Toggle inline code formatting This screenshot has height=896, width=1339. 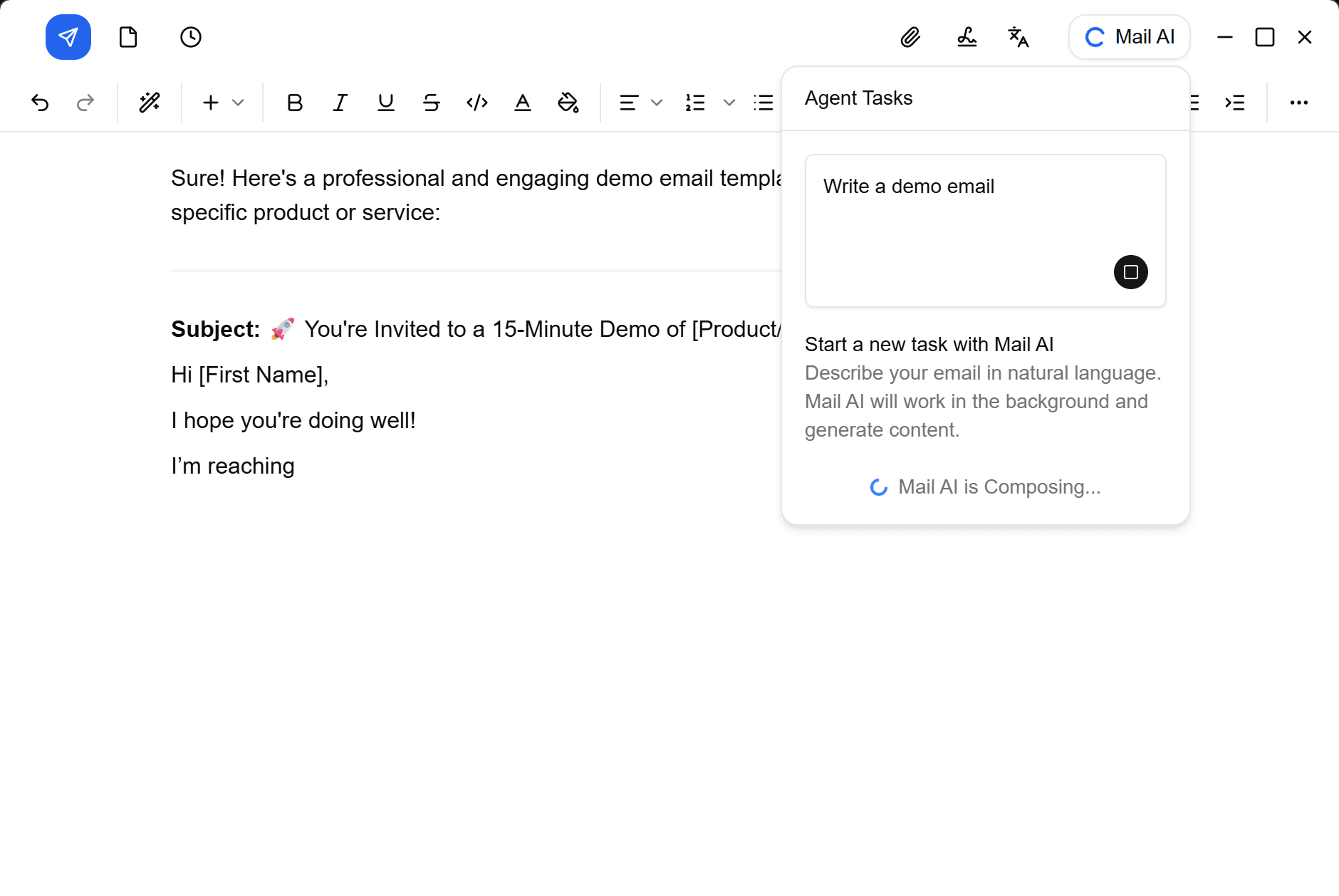pos(476,103)
